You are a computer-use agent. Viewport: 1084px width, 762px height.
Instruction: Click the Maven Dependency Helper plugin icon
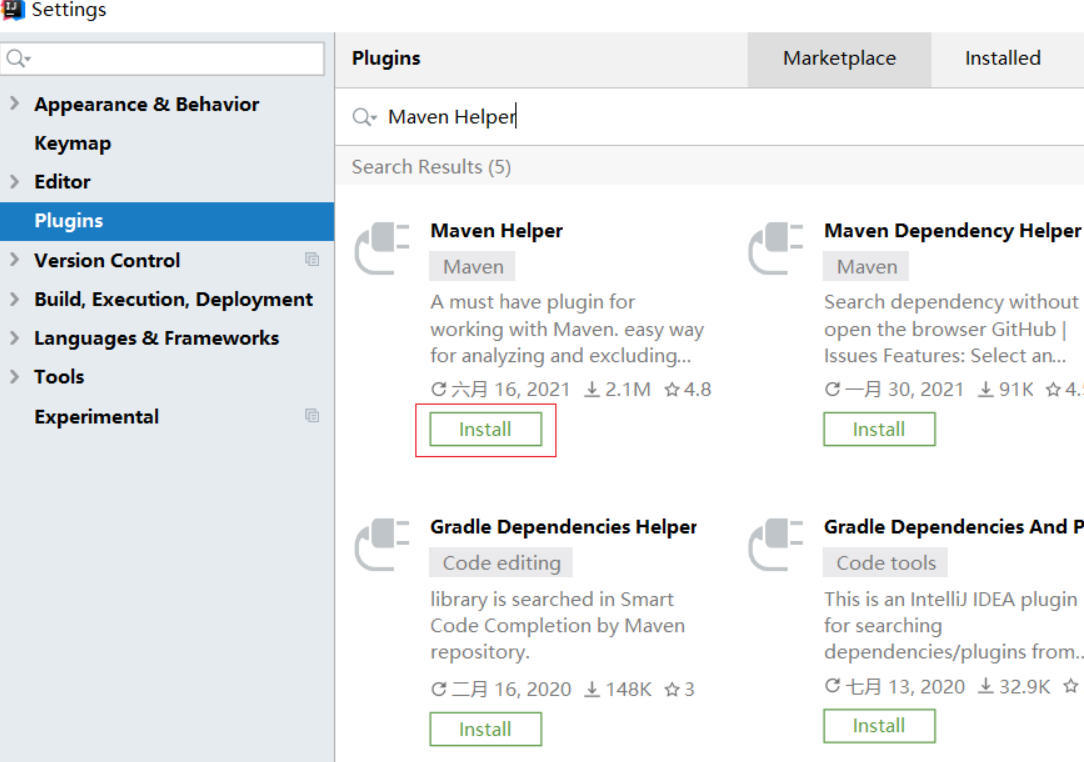tap(775, 248)
